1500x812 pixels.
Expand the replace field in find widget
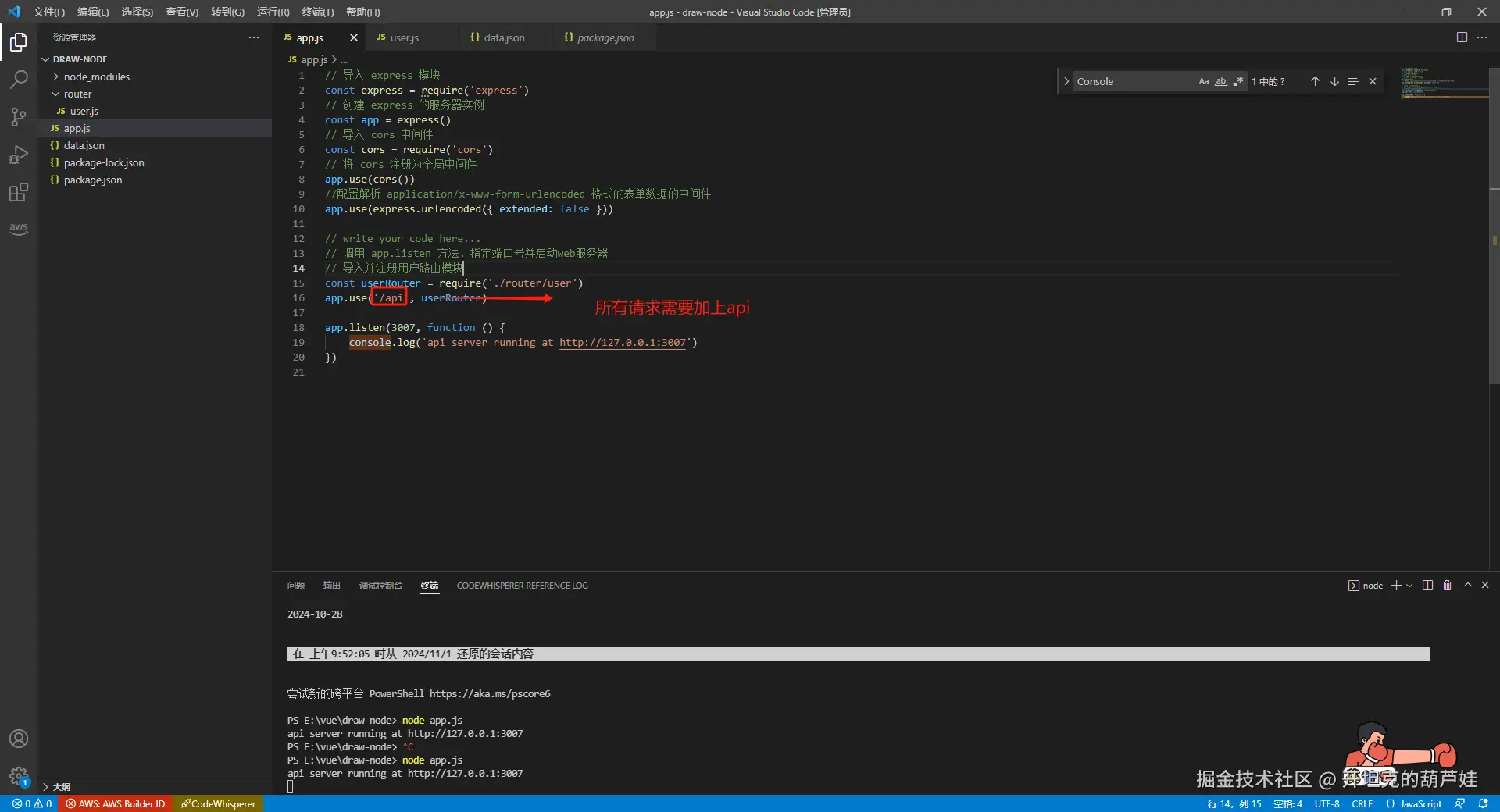pos(1066,81)
